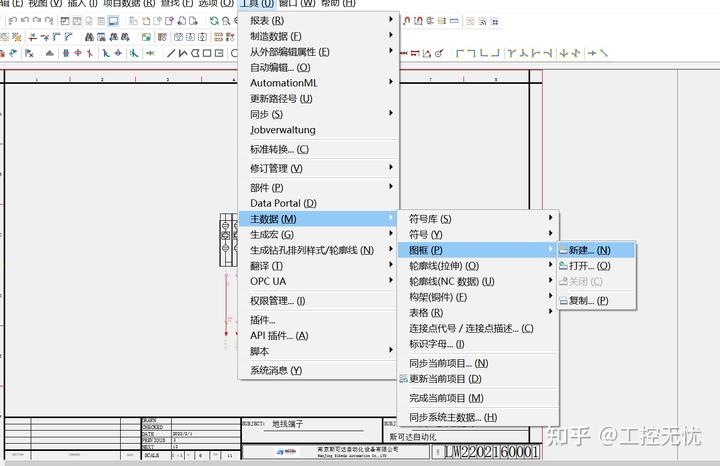Insert the rightward T-node symbol
Viewport: 720px width, 466px height.
click(535, 53)
